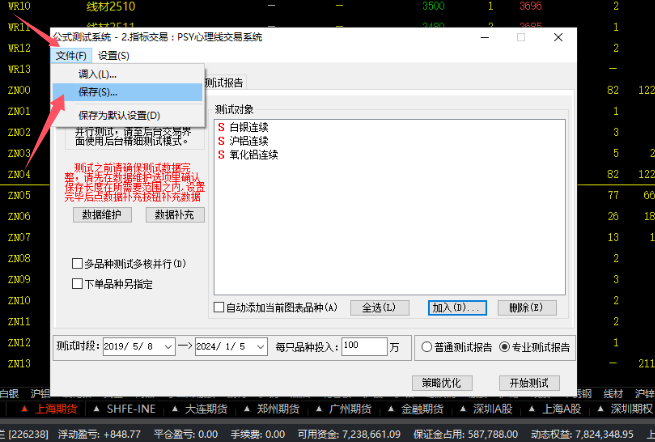Switch to the 测试报告 tab
The height and width of the screenshot is (442, 655).
[x=224, y=83]
